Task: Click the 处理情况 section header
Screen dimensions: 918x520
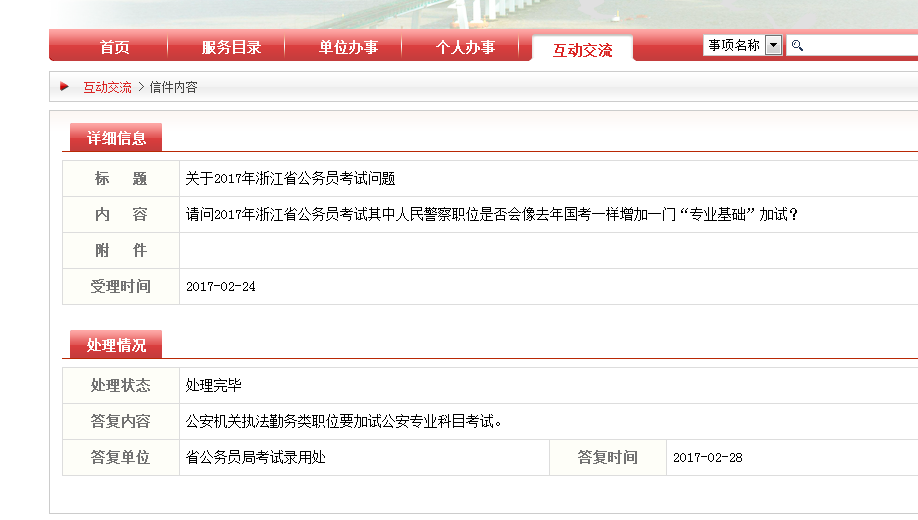Action: pyautogui.click(x=116, y=345)
